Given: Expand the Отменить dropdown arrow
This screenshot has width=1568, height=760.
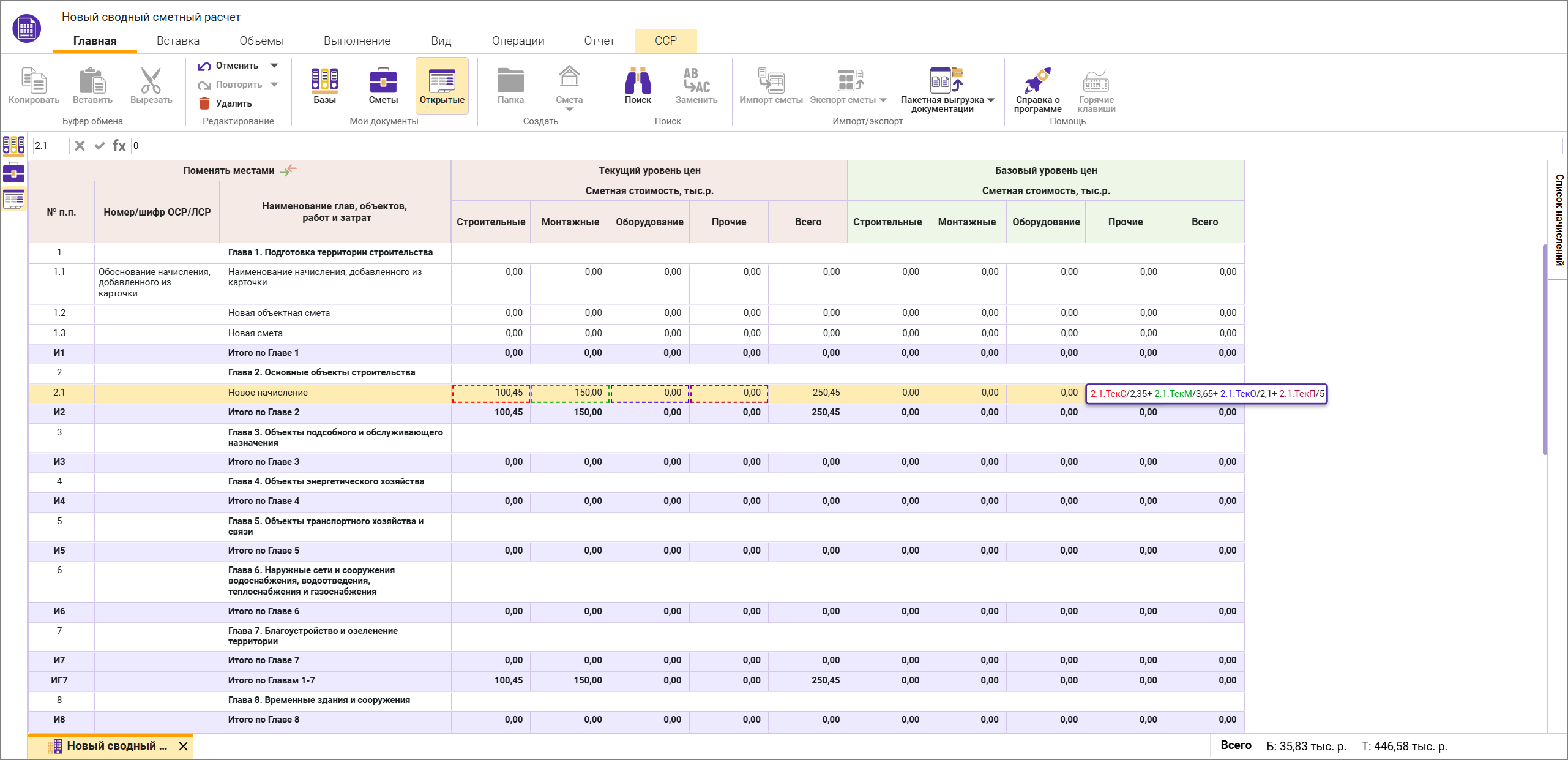Looking at the screenshot, I should pos(274,66).
